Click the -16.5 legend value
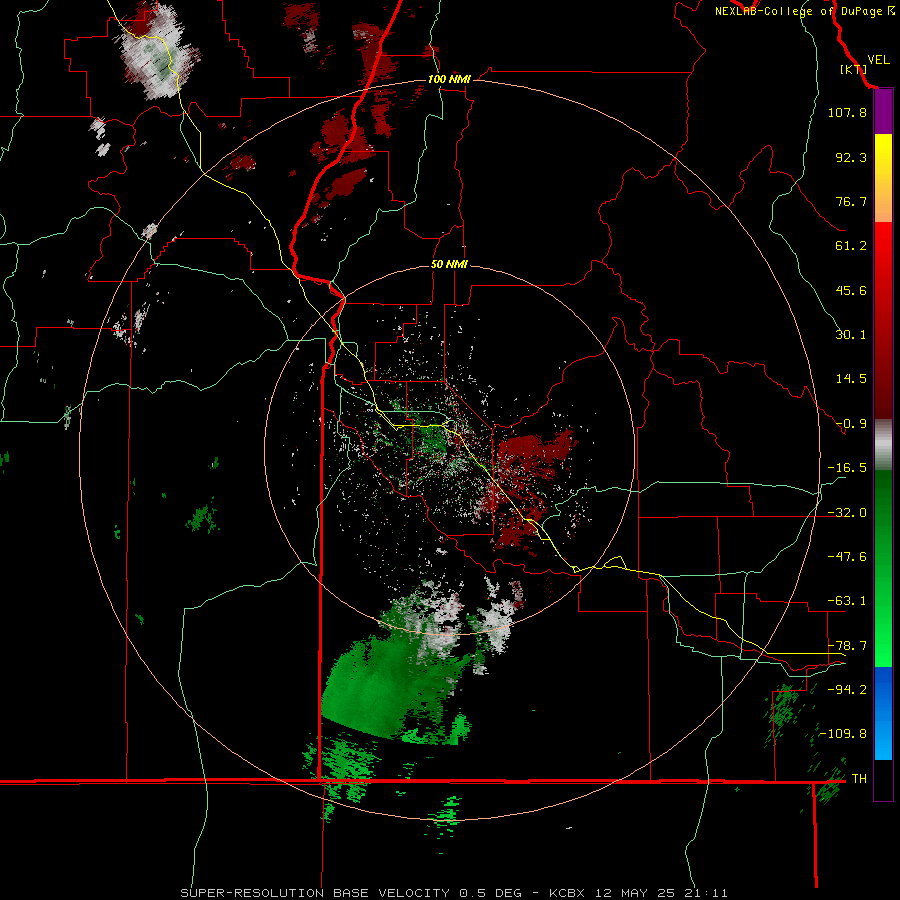900x900 pixels. (x=847, y=468)
